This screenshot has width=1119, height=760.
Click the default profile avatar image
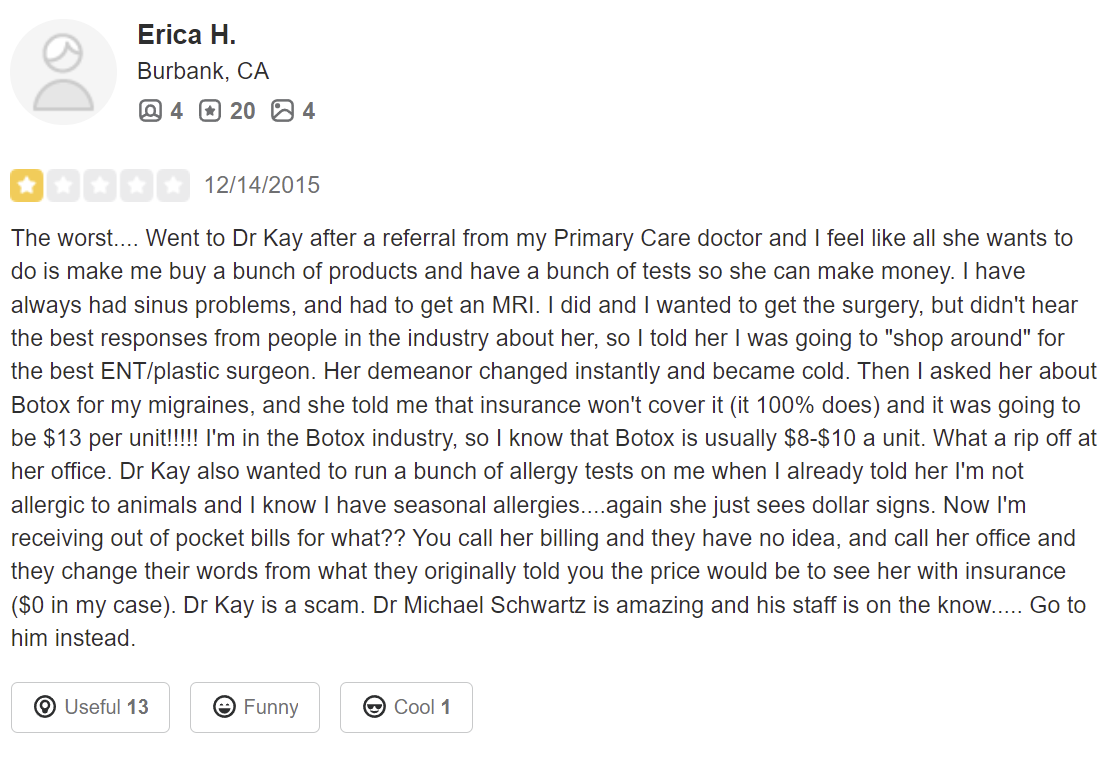63,72
